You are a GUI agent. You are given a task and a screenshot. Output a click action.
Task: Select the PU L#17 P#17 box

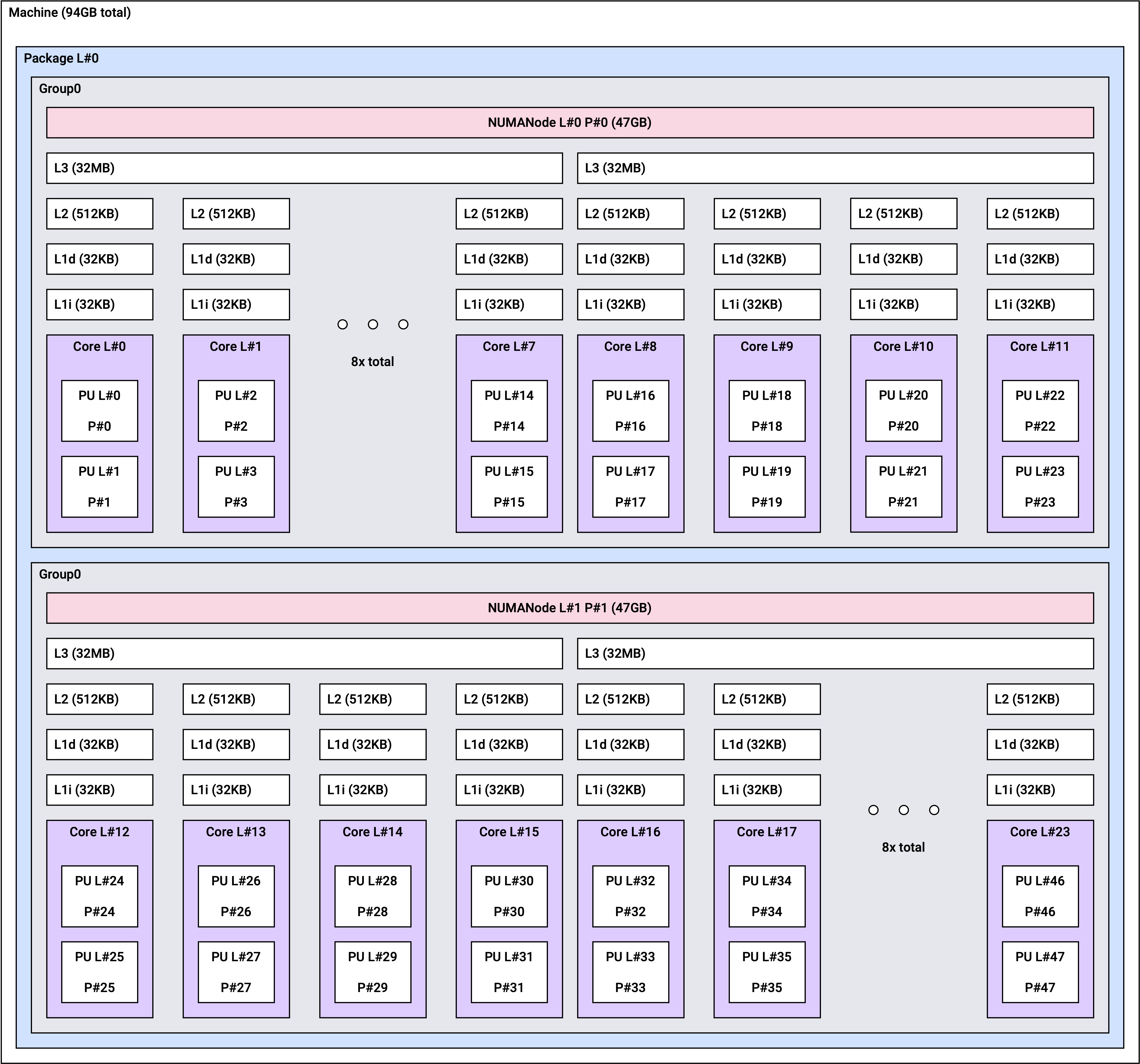pyautogui.click(x=631, y=487)
